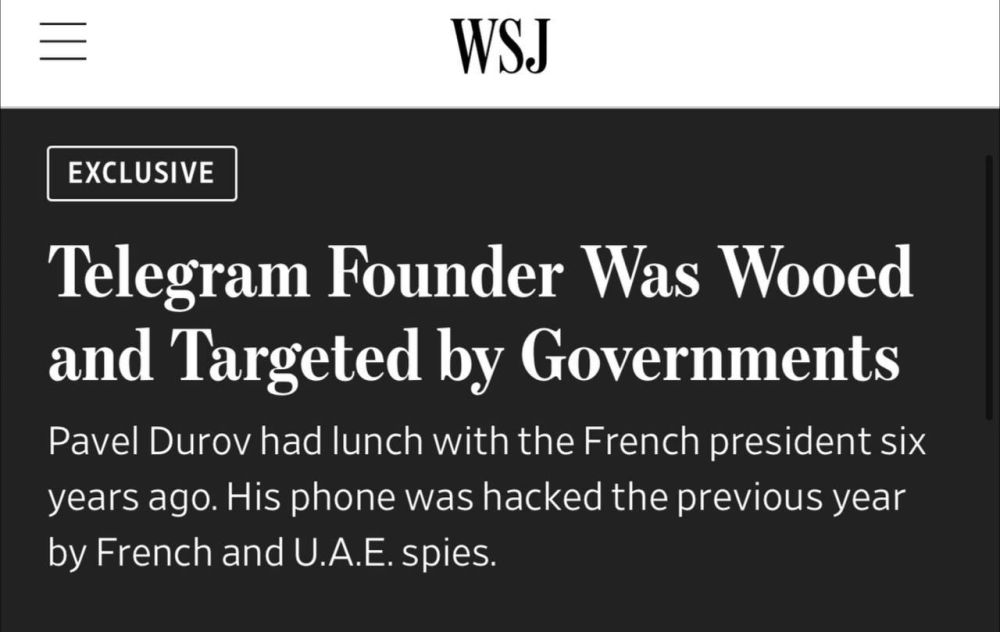
Task: Click the word "Governments" in the headline
Action: click(x=710, y=357)
